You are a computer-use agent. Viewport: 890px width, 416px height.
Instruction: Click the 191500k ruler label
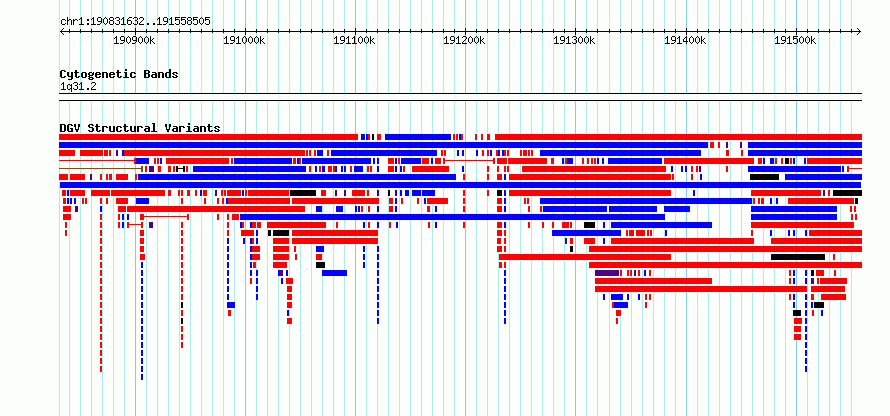pos(796,40)
